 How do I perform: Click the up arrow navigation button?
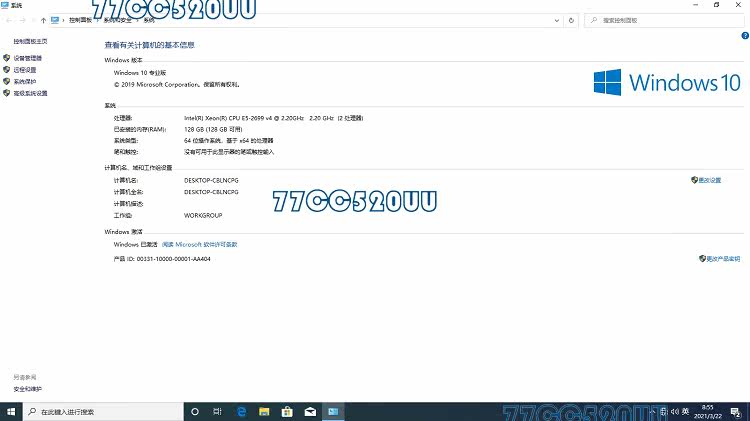coord(44,20)
